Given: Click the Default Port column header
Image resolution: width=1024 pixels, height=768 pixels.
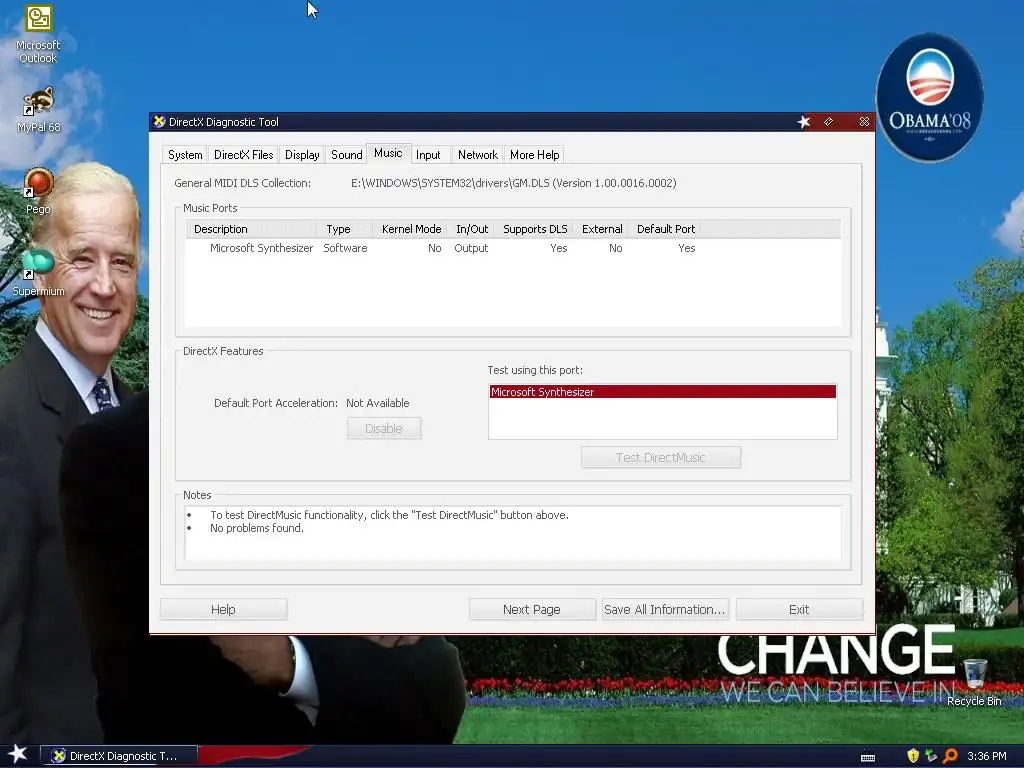Looking at the screenshot, I should point(665,229).
